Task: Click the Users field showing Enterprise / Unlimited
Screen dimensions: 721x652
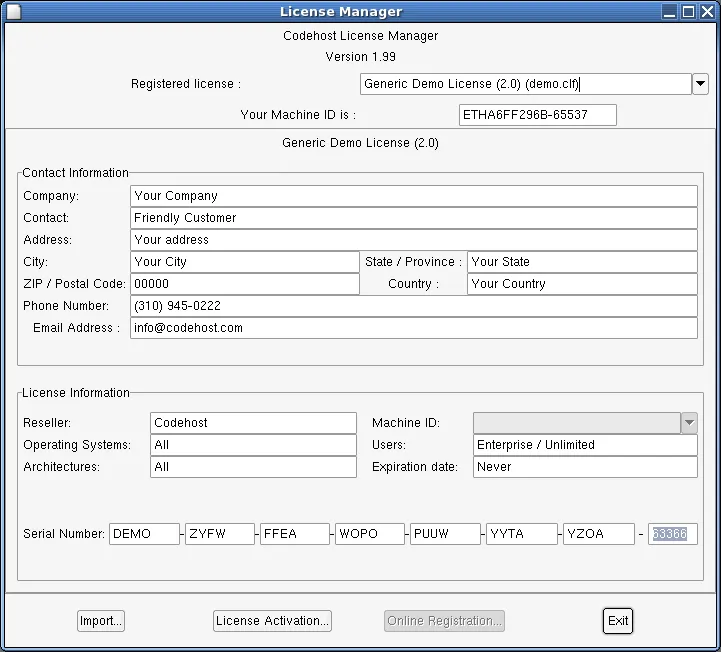Action: pos(585,445)
